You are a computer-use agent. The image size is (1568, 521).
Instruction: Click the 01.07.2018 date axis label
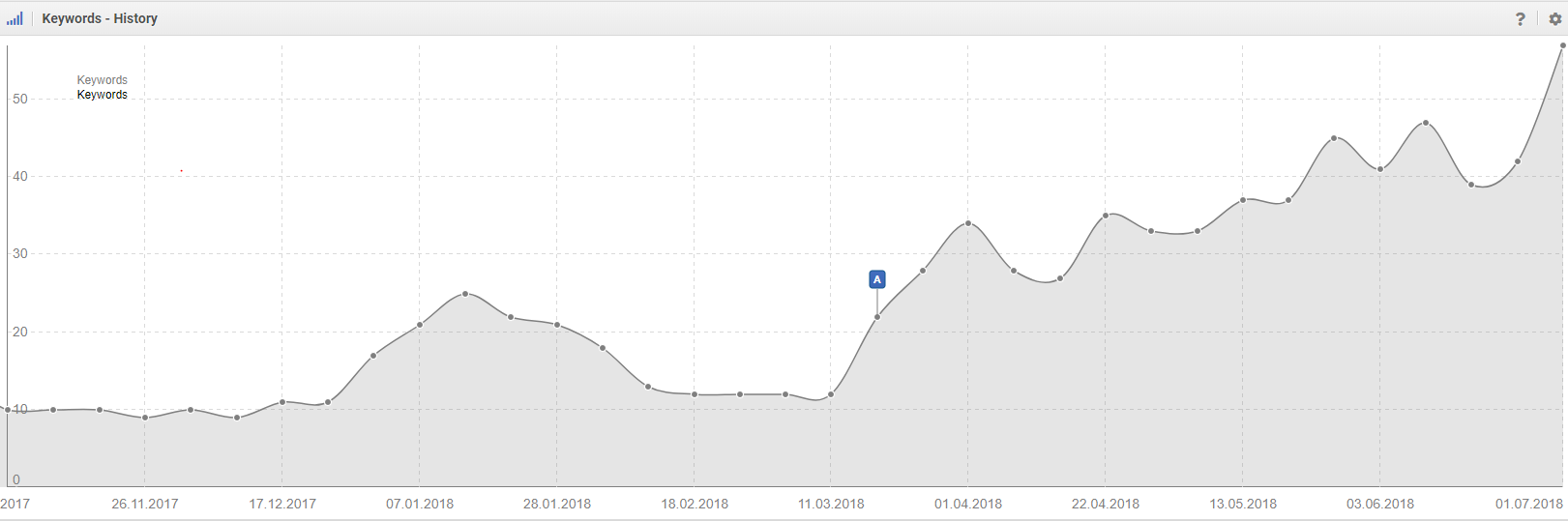click(1529, 504)
